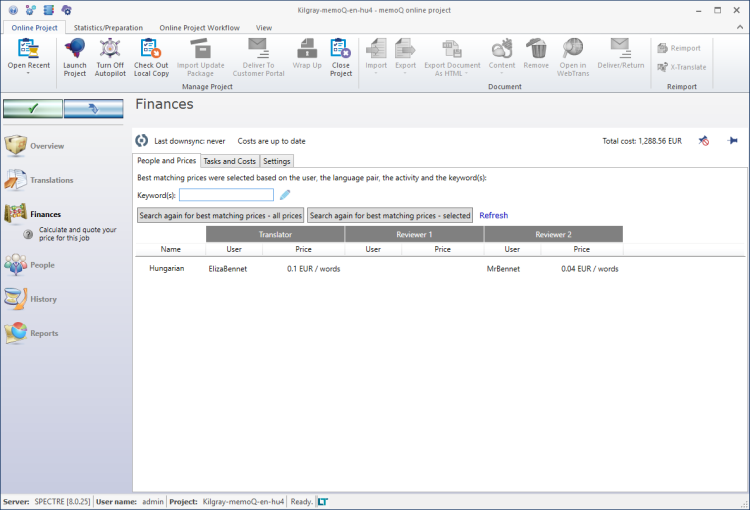This screenshot has width=750, height=510.
Task: Go to the Translations pane
Action: click(x=39, y=180)
